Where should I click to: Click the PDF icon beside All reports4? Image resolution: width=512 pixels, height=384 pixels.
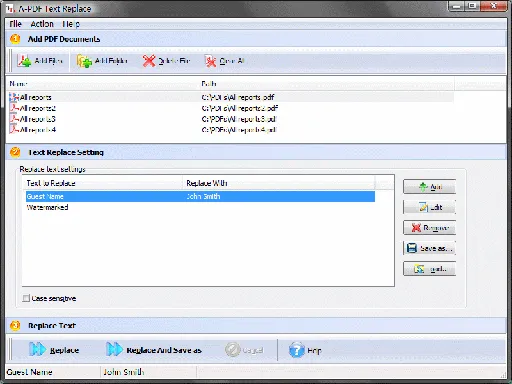tap(14, 129)
